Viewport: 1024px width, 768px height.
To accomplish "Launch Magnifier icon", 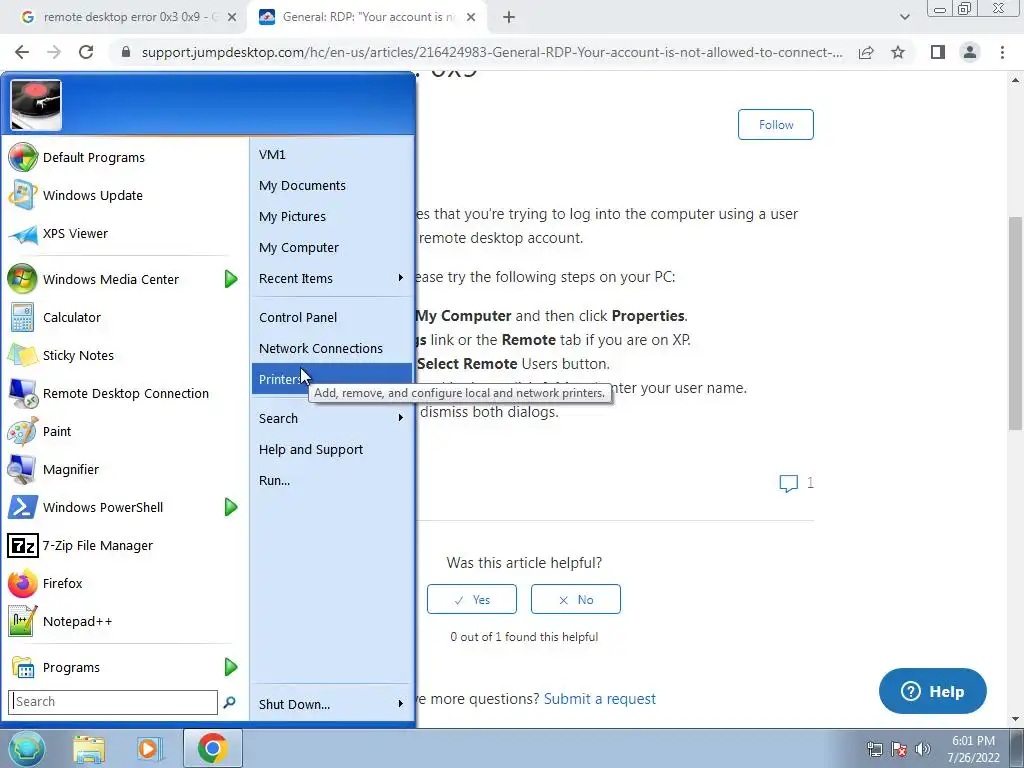I will (23, 469).
